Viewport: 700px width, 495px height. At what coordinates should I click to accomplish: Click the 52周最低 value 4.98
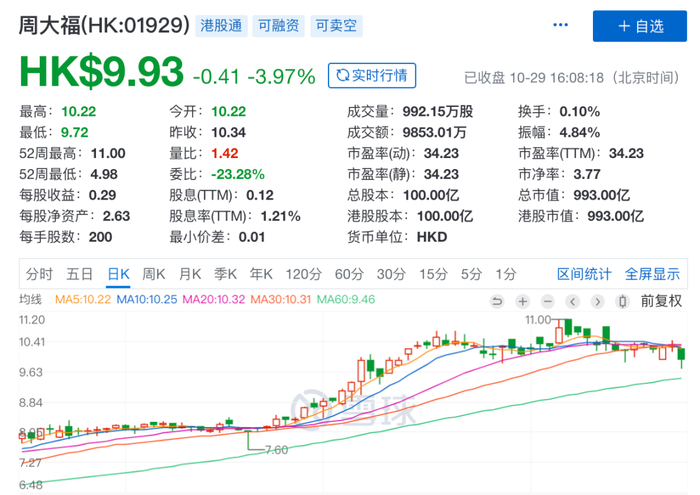pos(104,174)
